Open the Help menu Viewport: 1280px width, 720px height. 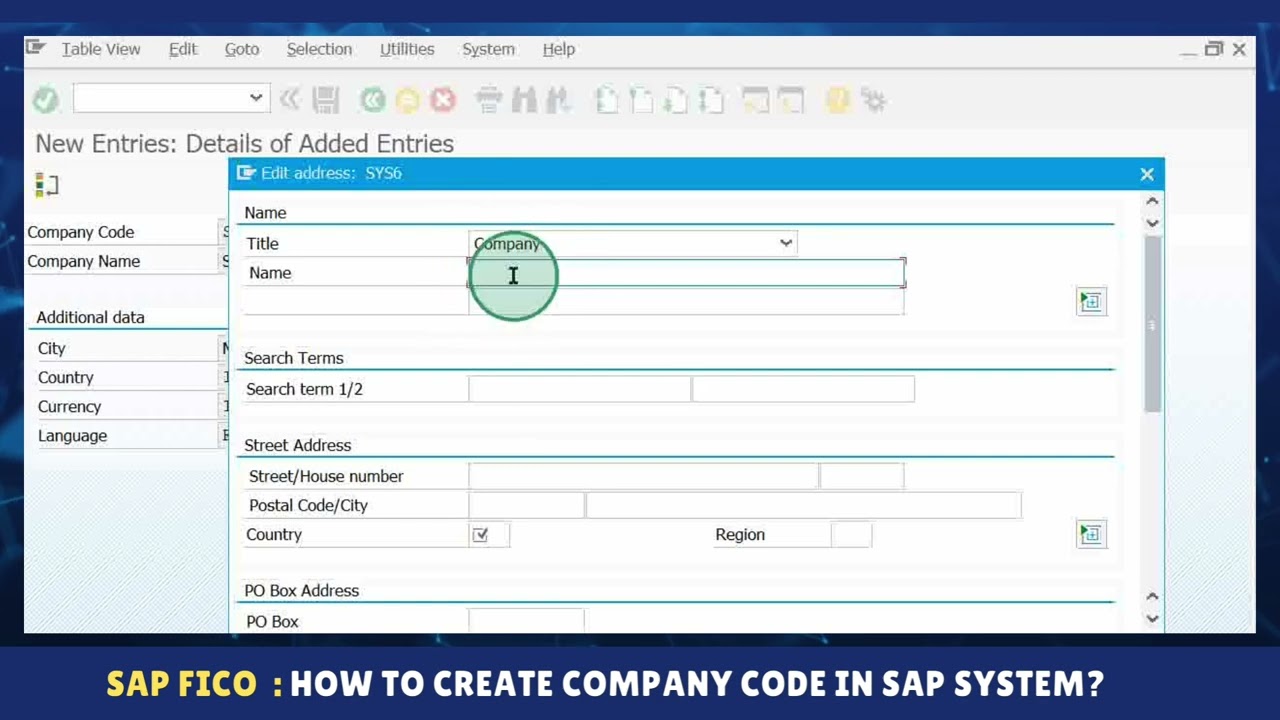tap(558, 49)
